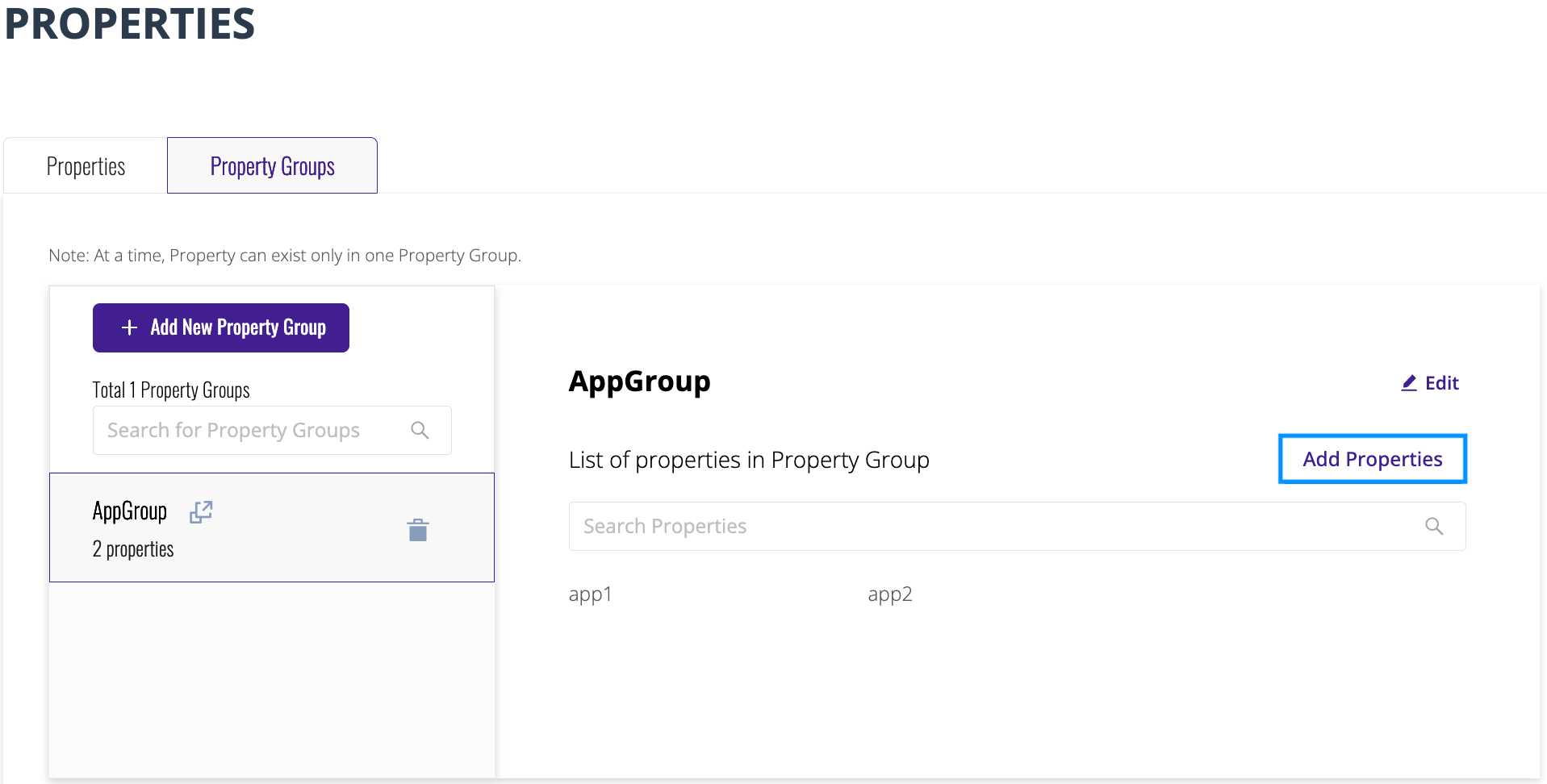Delete AppGroup using the trash icon
The image size is (1547, 784).
[418, 530]
